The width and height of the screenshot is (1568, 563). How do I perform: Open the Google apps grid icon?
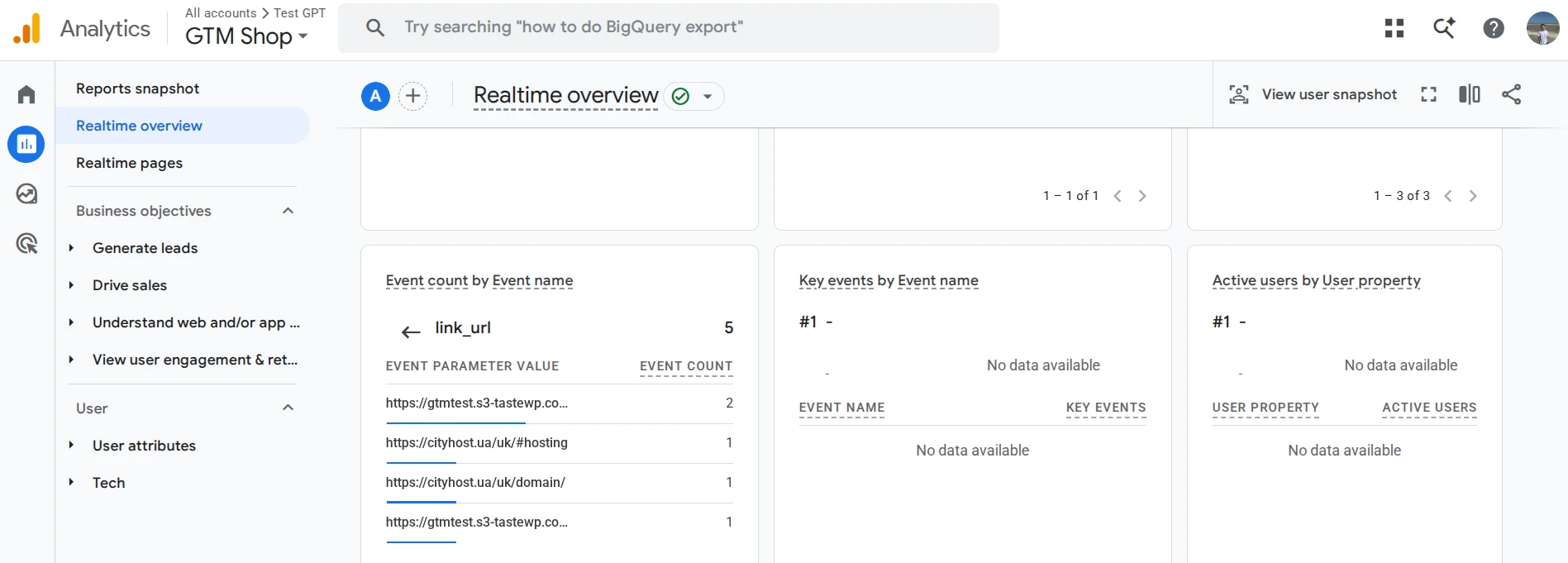[x=1394, y=28]
